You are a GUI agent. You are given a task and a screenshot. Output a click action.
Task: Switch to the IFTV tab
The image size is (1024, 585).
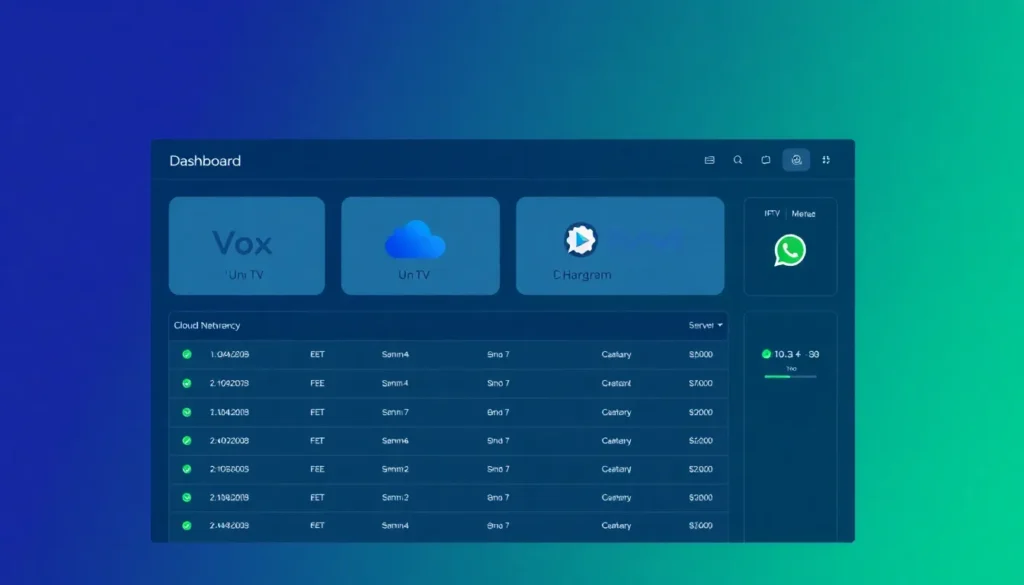772,213
